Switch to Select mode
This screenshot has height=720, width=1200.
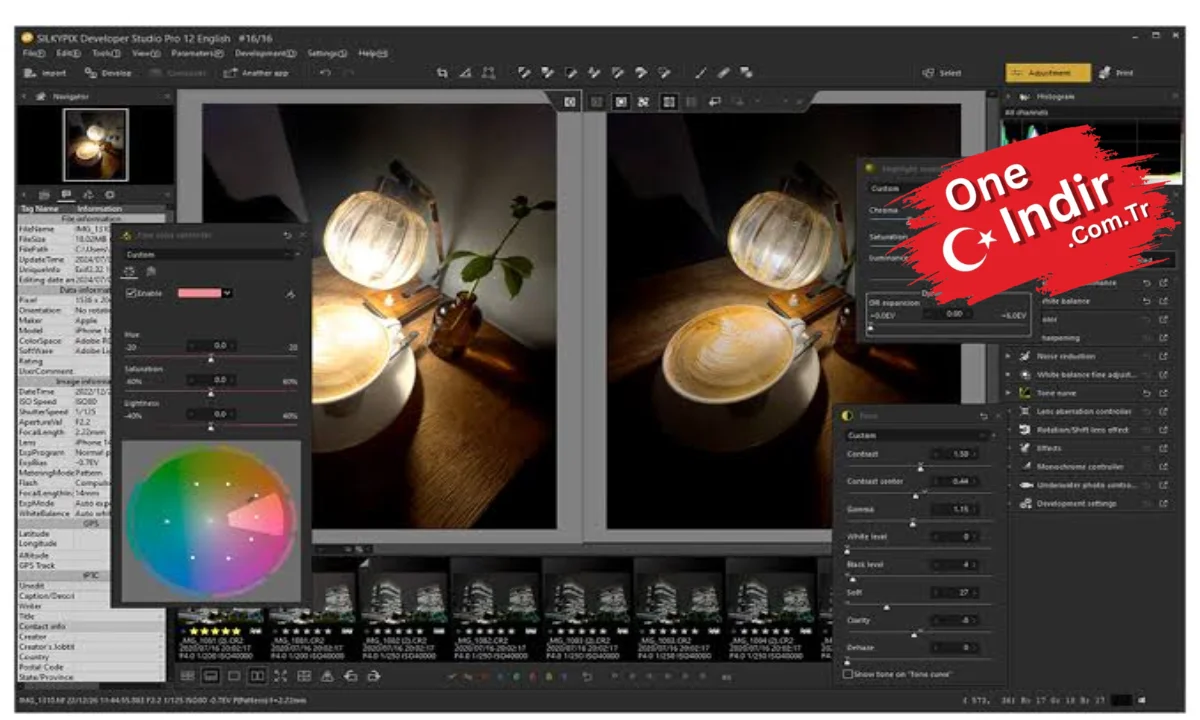(x=941, y=73)
